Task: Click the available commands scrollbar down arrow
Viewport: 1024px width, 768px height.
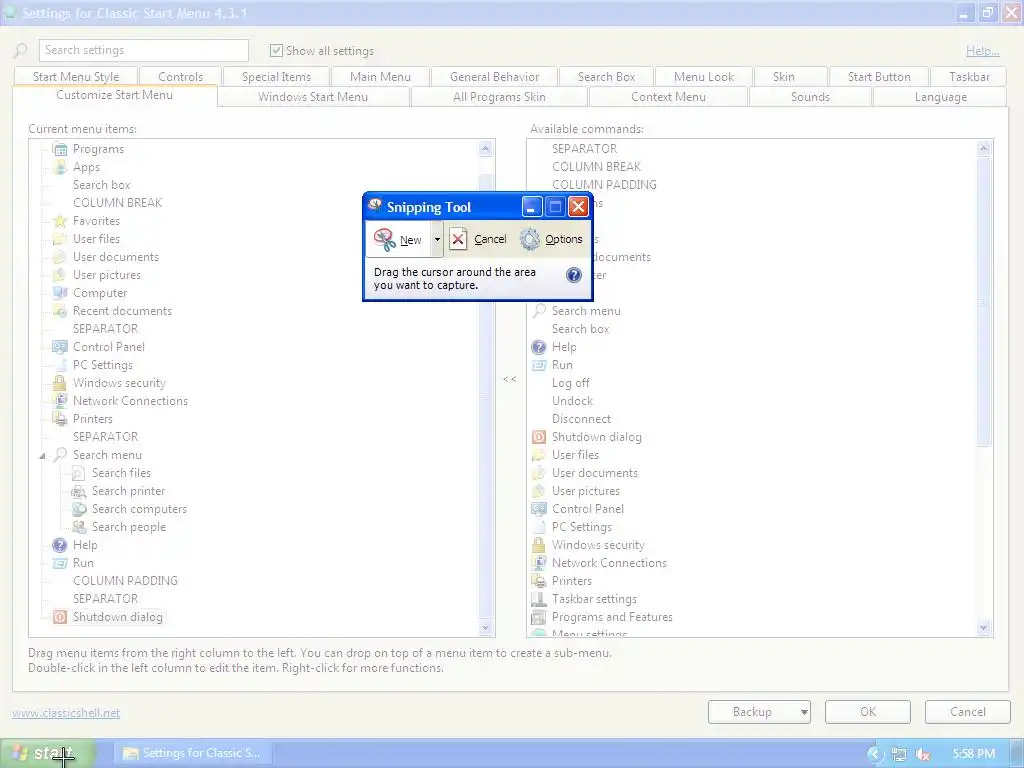Action: tap(984, 628)
